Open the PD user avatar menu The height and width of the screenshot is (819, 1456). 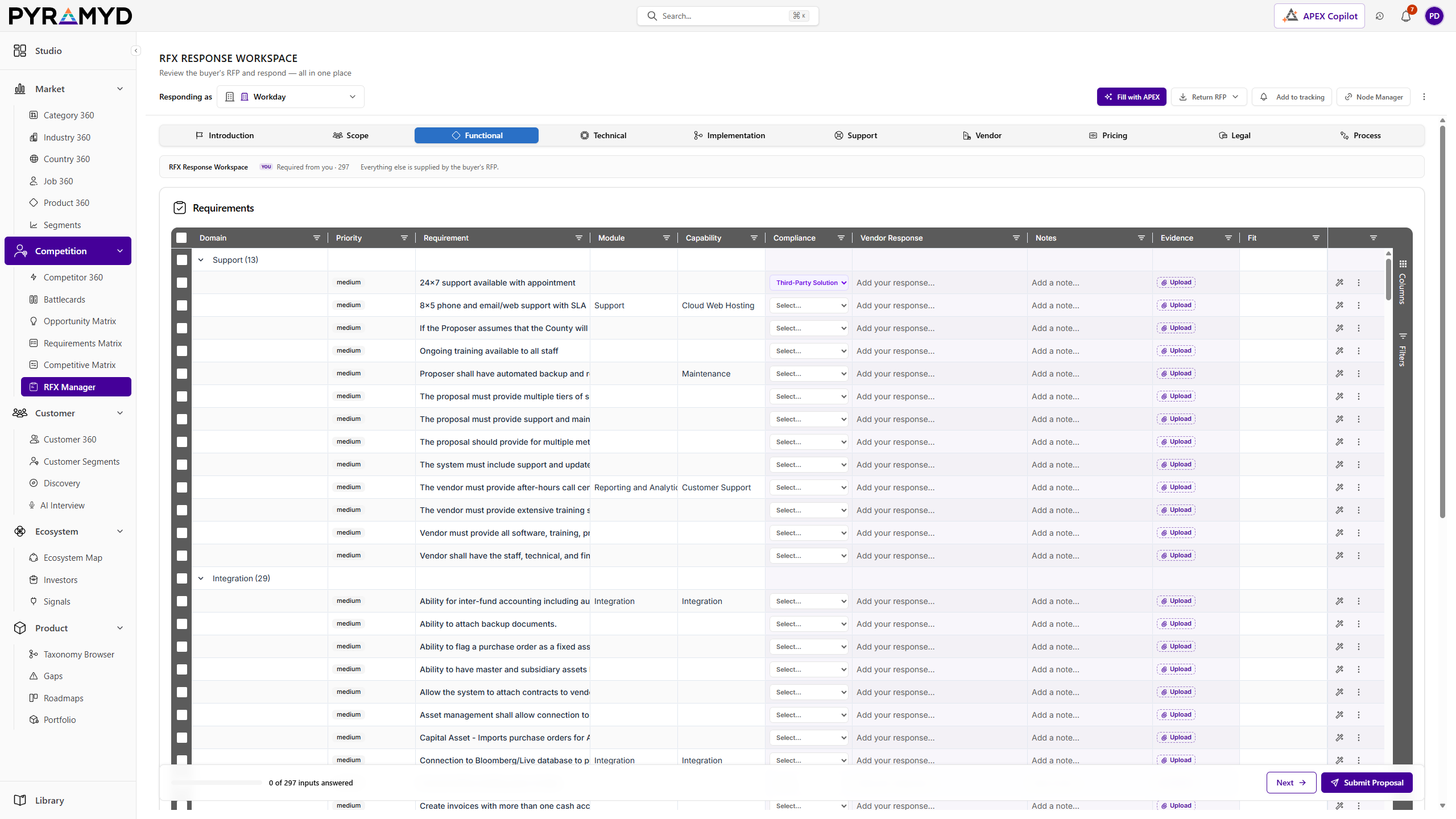[1434, 16]
